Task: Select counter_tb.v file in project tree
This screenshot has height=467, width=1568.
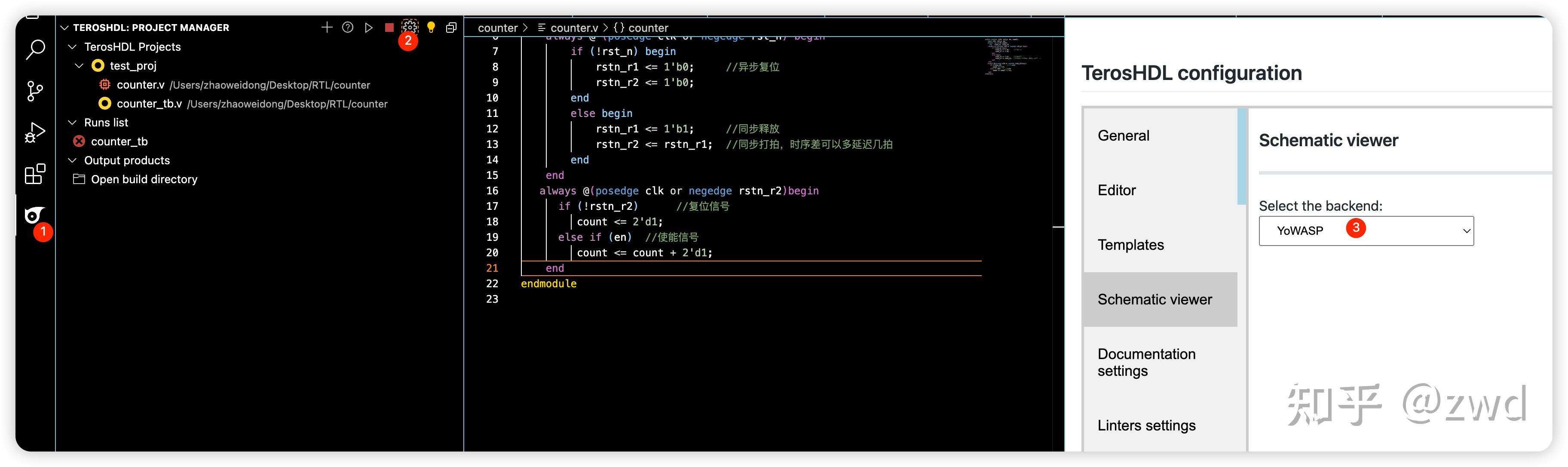Action: point(149,104)
